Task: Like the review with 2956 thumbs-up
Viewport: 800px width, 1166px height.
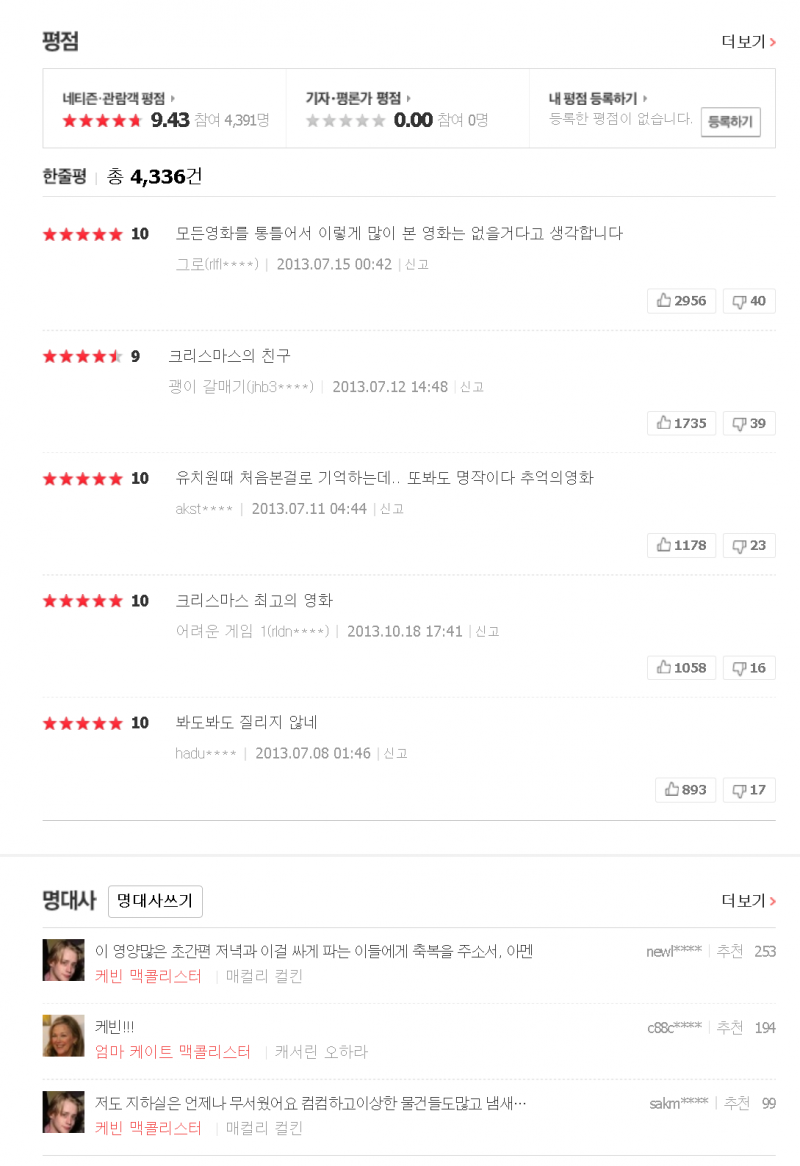Action: click(682, 301)
